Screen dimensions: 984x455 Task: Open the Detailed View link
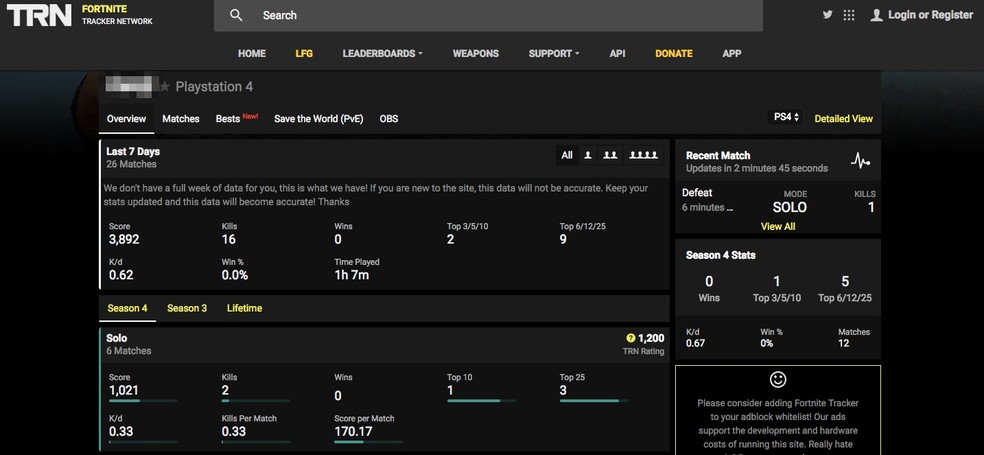(x=843, y=119)
